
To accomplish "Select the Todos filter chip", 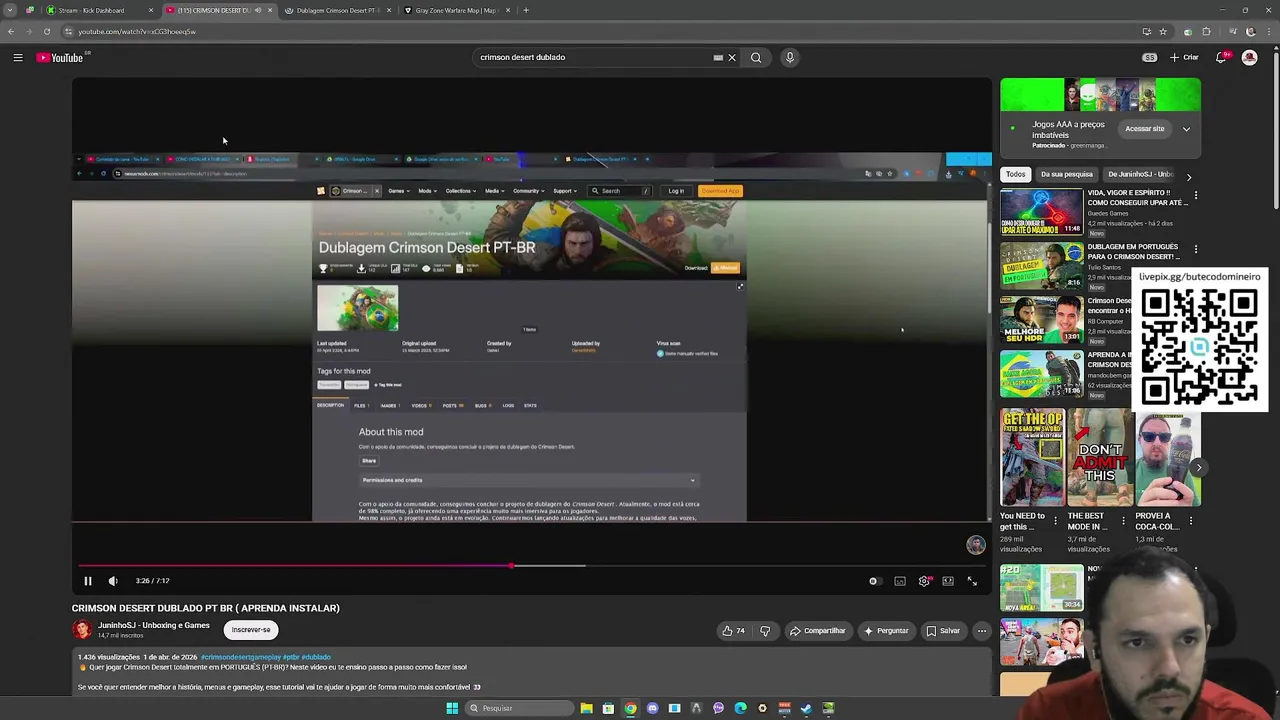I will pos(1016,174).
